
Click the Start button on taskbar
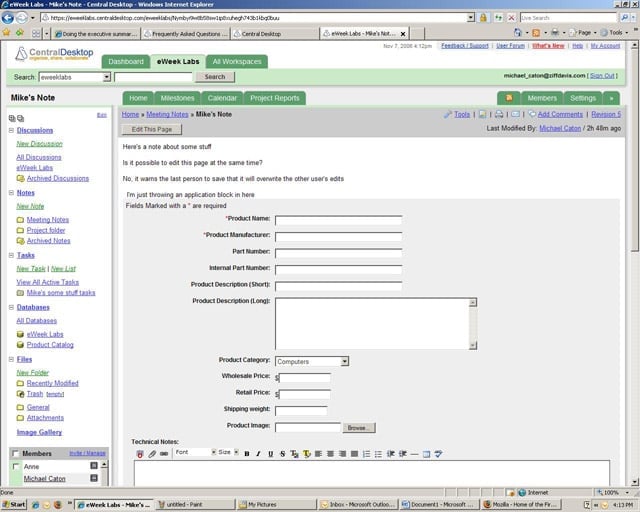click(x=13, y=505)
